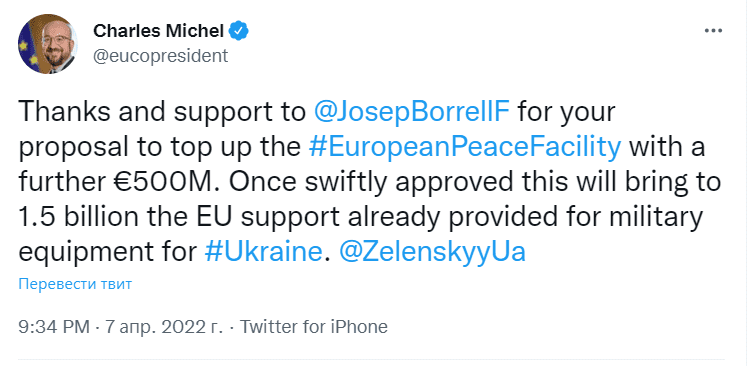
Task: Open the three-dot more options menu
Action: click(713, 31)
